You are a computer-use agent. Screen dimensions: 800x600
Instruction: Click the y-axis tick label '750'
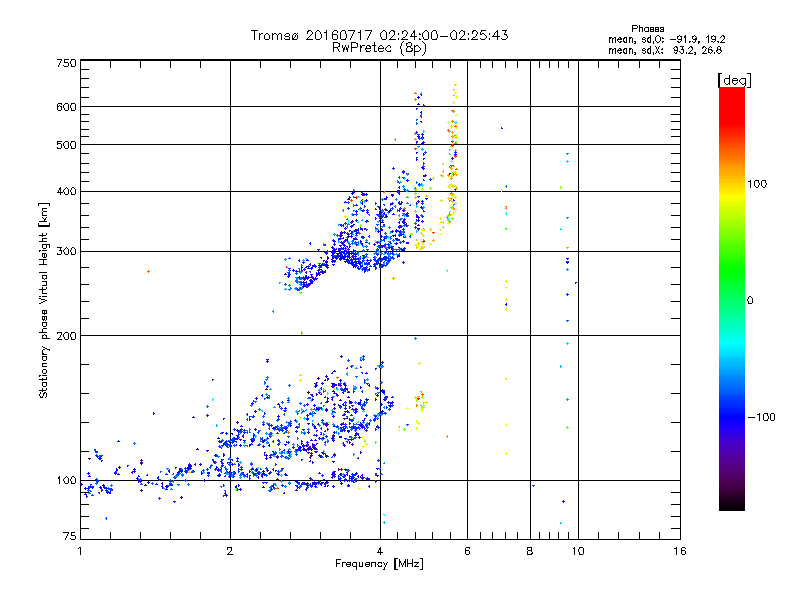(x=66, y=63)
